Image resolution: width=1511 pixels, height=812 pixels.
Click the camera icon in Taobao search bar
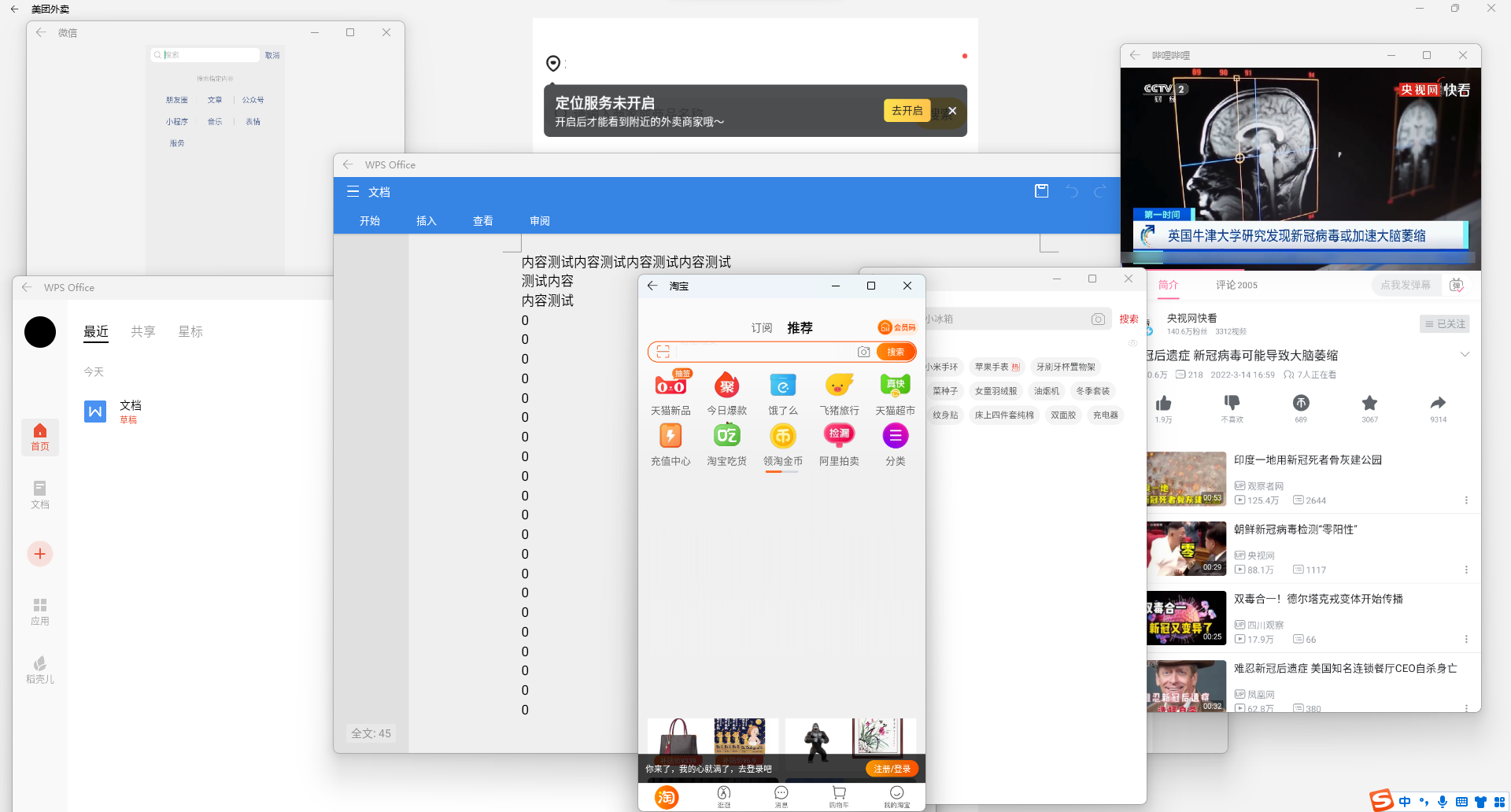[863, 352]
